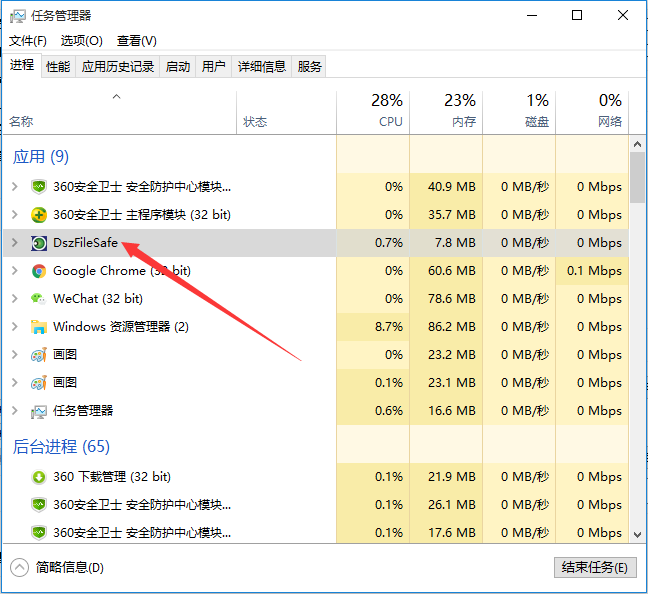Click the 结束任务 button
The width and height of the screenshot is (648, 594).
pyautogui.click(x=594, y=568)
